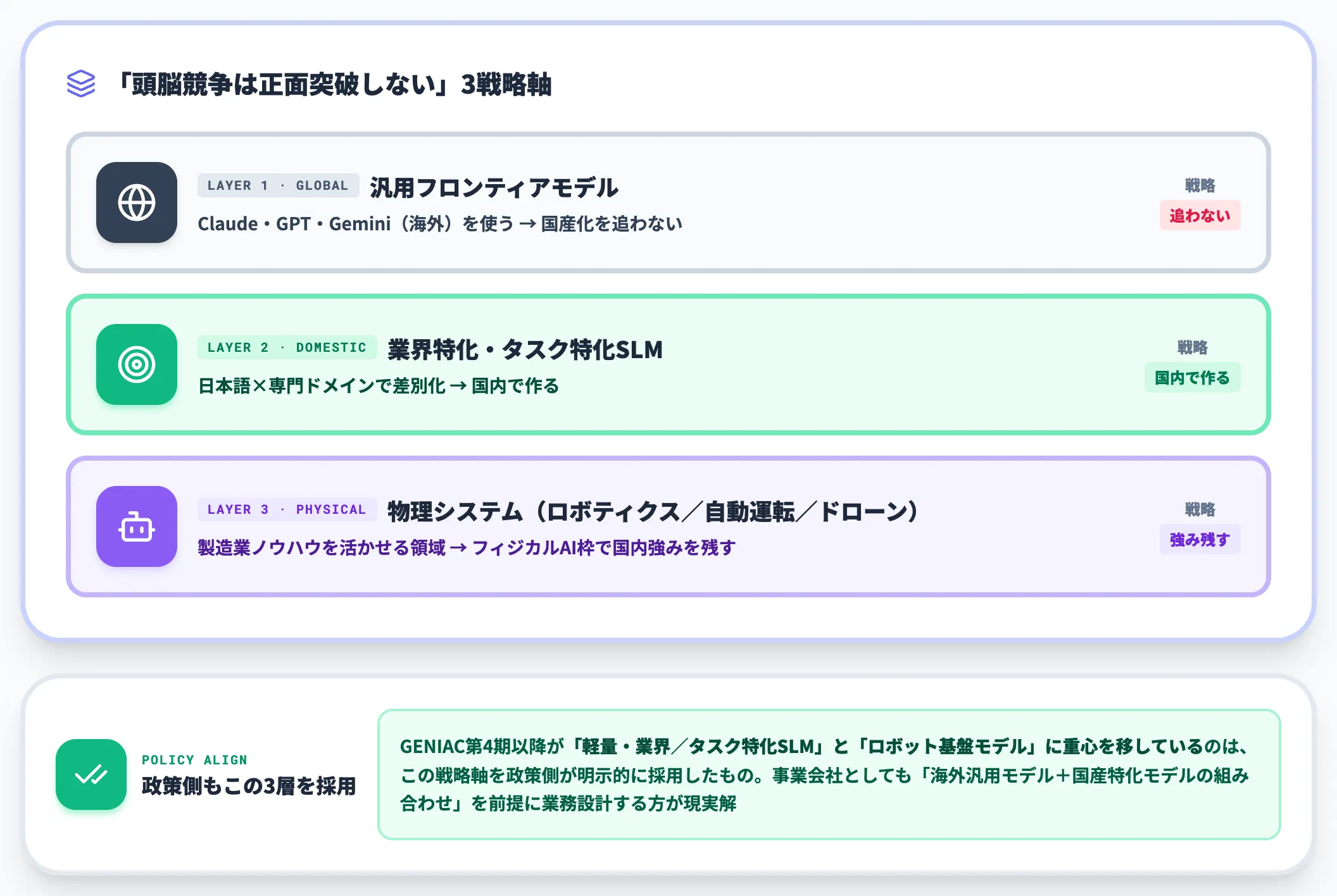
Task: Click the purple robot icon for Layer 3
Action: click(137, 526)
